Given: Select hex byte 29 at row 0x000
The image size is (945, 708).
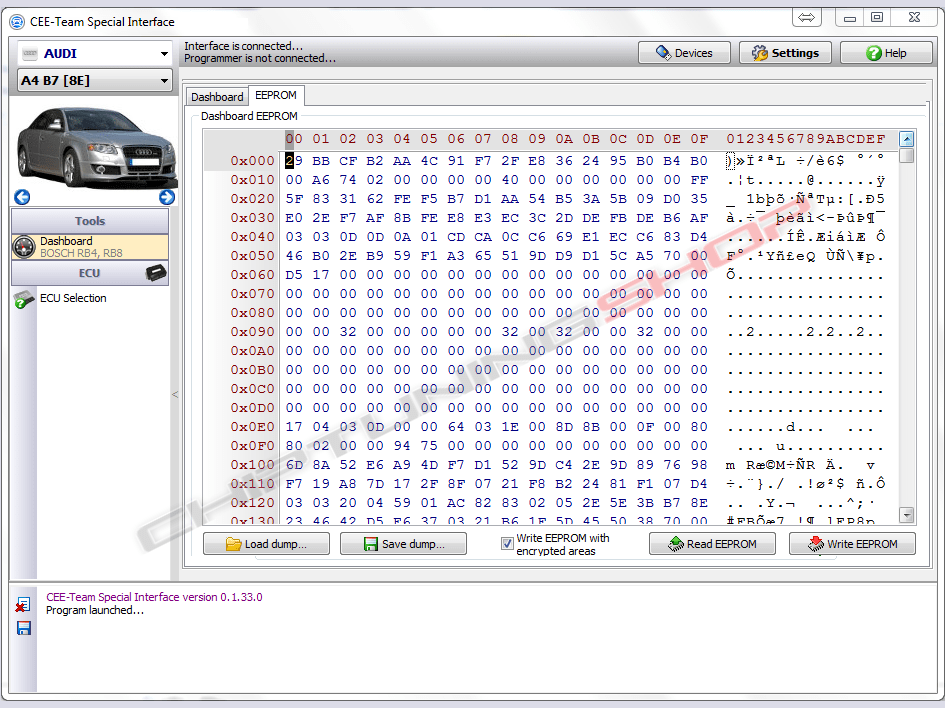Looking at the screenshot, I should click(294, 161).
